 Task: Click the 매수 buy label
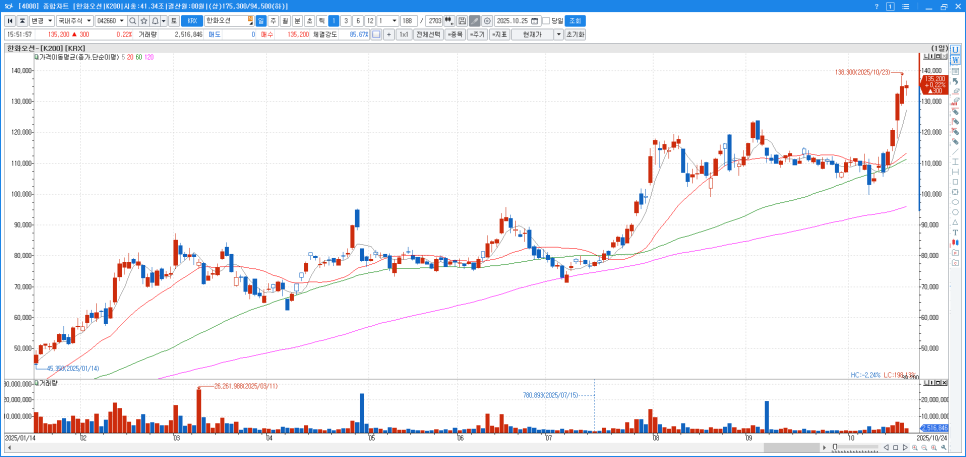pyautogui.click(x=267, y=34)
